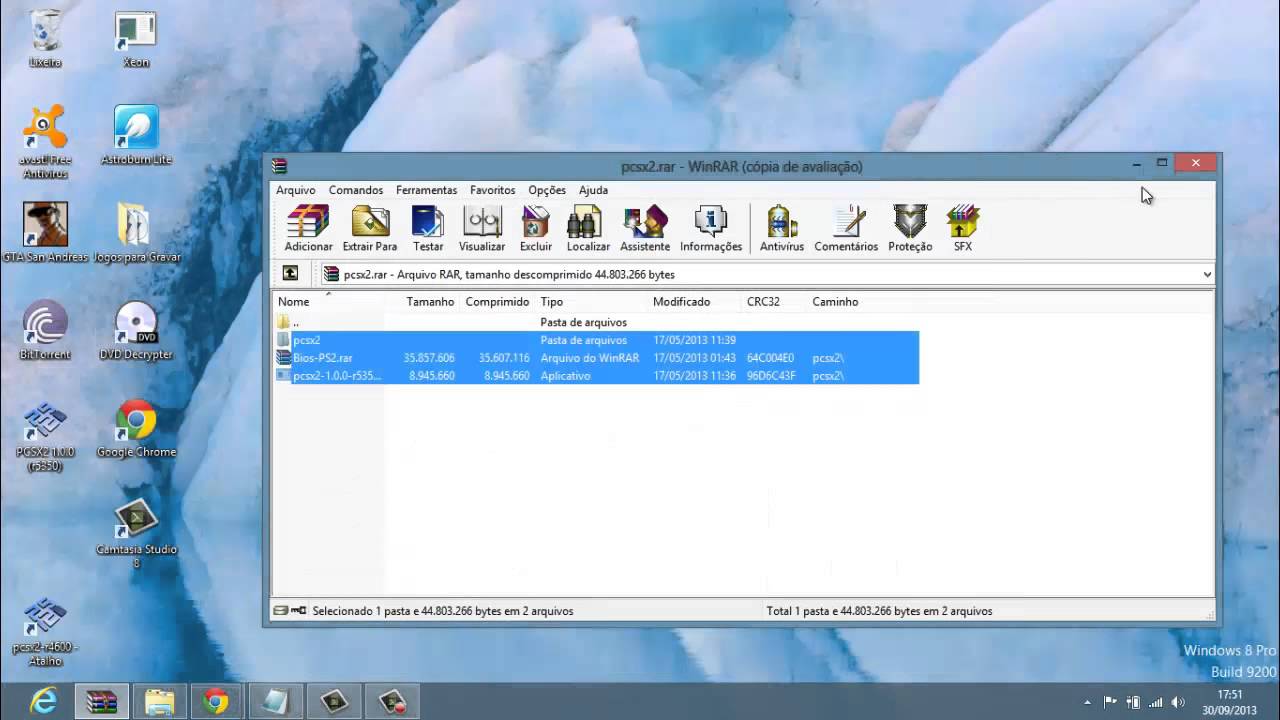Click the Extrair Para toolbar icon
Image resolution: width=1280 pixels, height=720 pixels.
370,229
